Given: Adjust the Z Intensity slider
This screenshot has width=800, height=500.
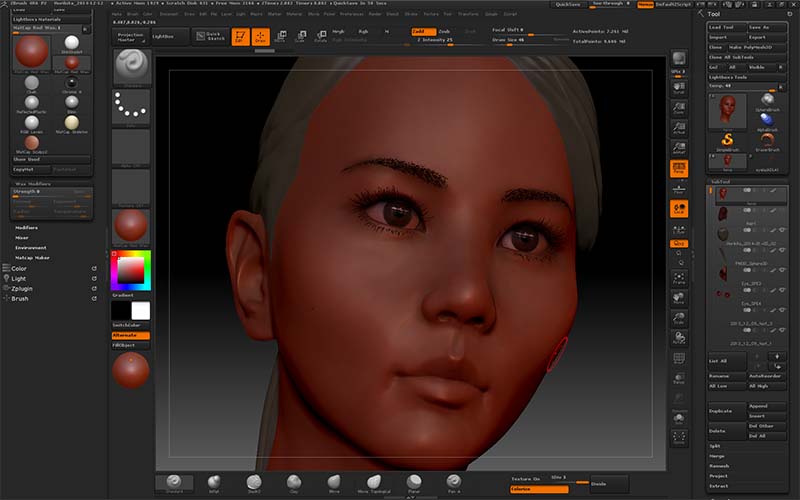Looking at the screenshot, I should point(434,41).
